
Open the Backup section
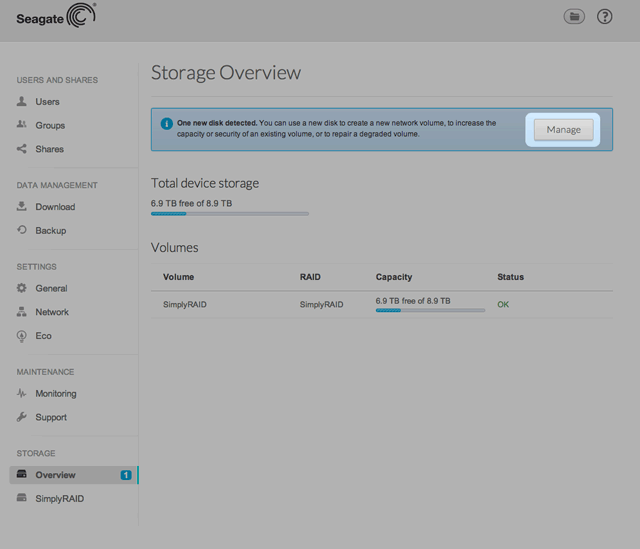tap(51, 231)
